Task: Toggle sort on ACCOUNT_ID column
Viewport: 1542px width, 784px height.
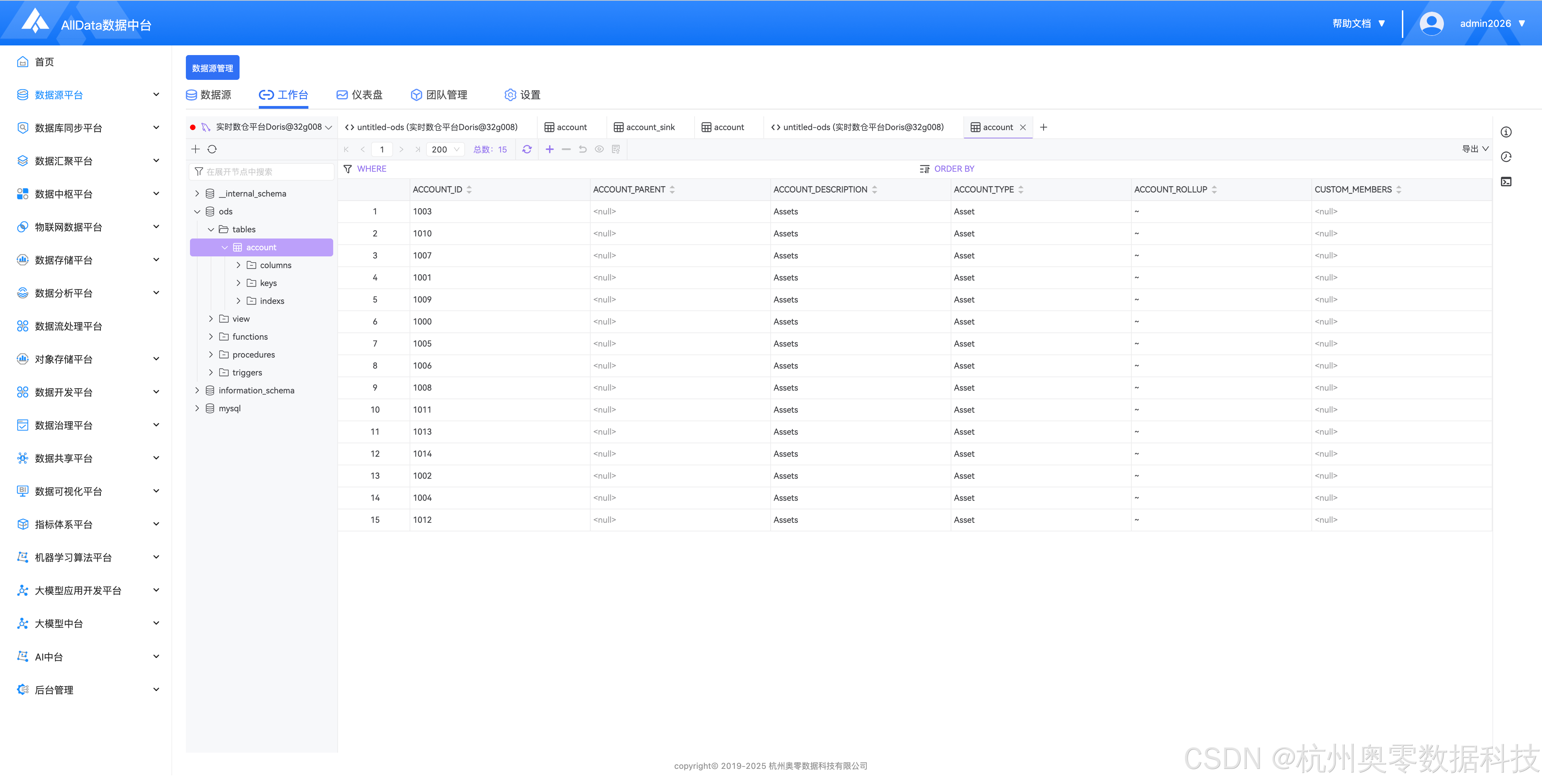Action: click(469, 190)
